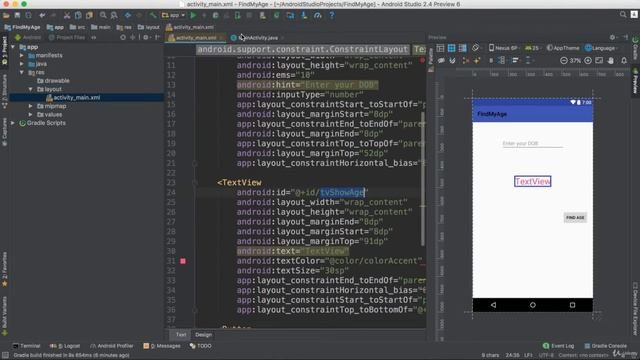
Task: Click the Open folder toolbar icon
Action: 6,15
